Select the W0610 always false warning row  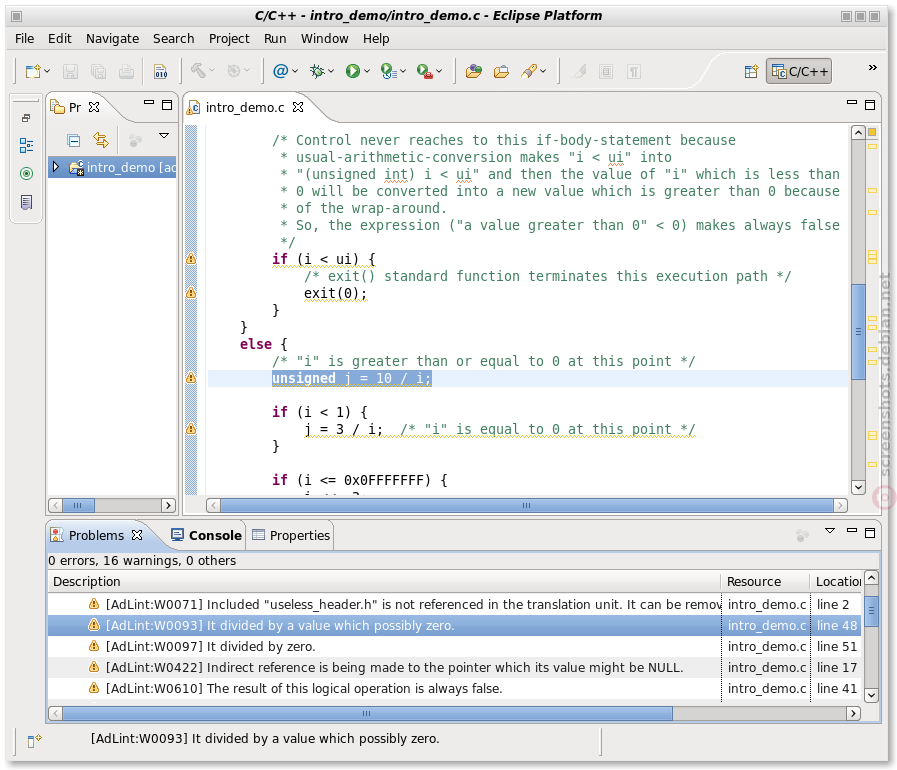click(x=455, y=689)
